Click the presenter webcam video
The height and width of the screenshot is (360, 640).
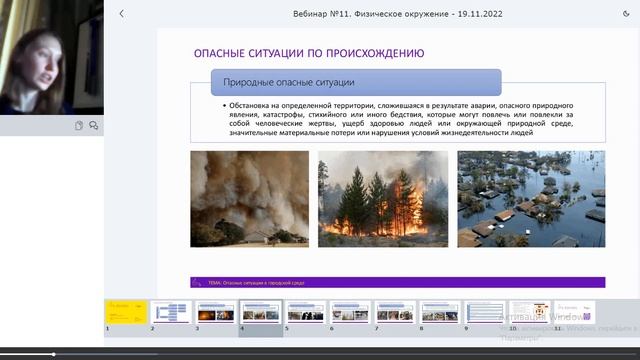[52, 57]
